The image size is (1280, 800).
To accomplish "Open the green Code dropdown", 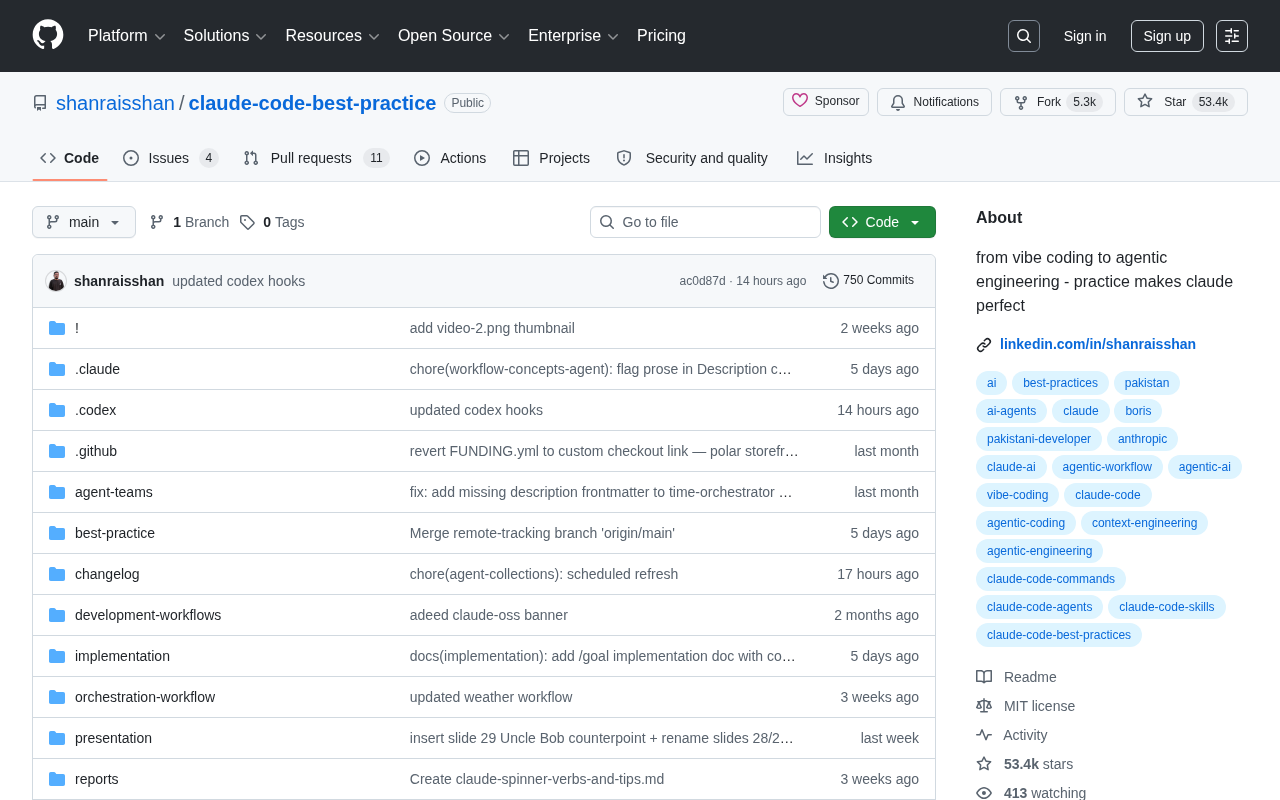I will [882, 222].
